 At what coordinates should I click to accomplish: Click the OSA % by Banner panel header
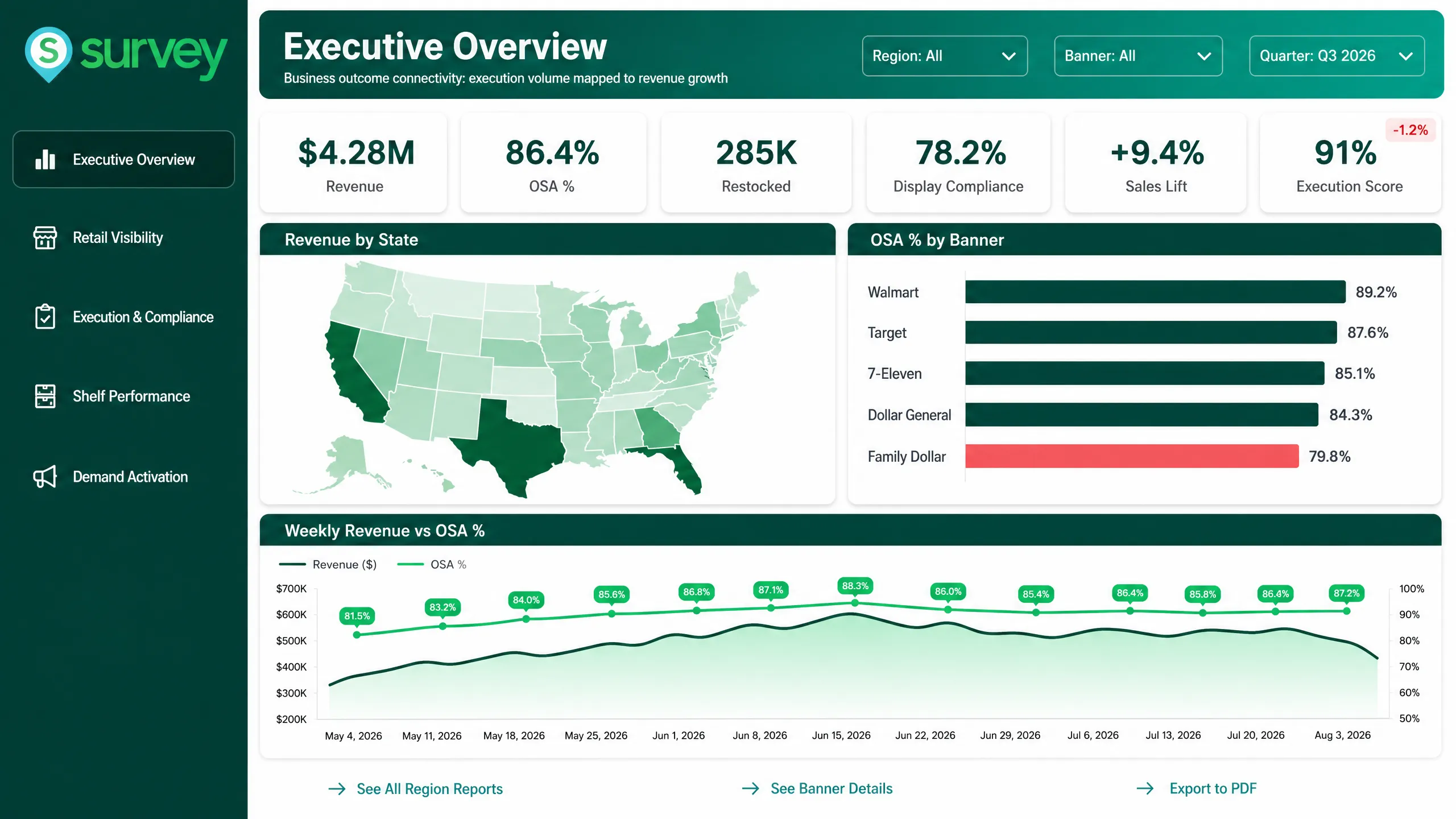coord(1144,239)
